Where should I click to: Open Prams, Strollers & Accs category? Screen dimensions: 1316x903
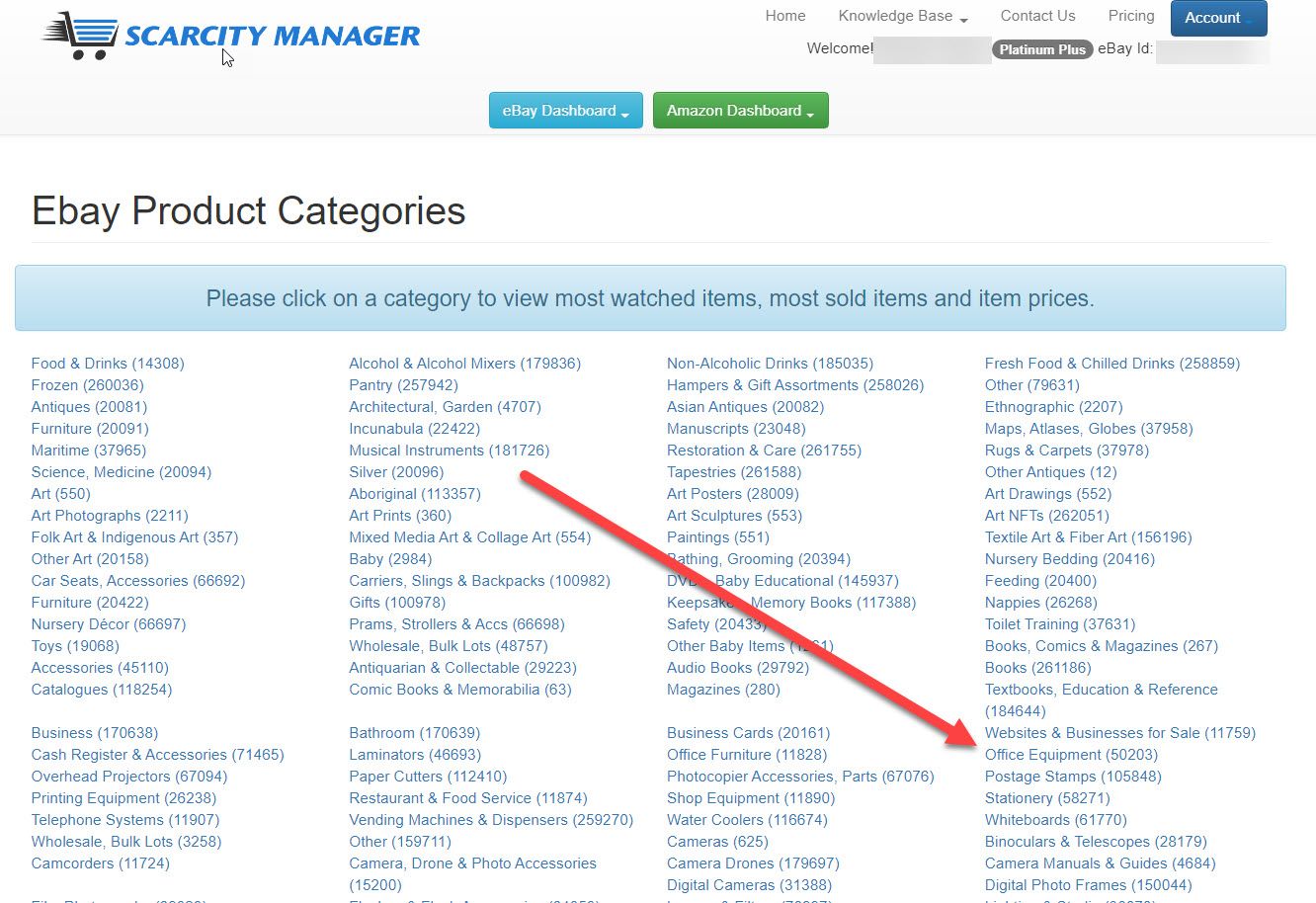click(x=457, y=624)
